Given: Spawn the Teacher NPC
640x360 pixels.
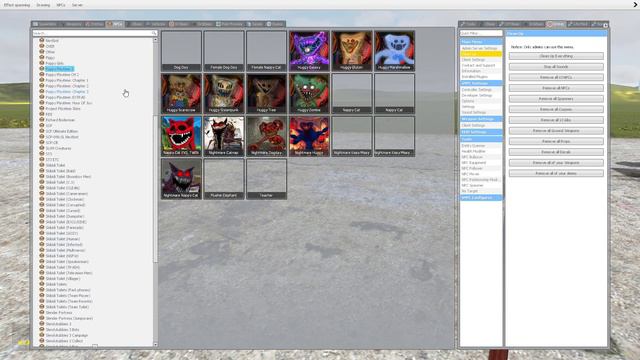Looking at the screenshot, I should pyautogui.click(x=267, y=179).
